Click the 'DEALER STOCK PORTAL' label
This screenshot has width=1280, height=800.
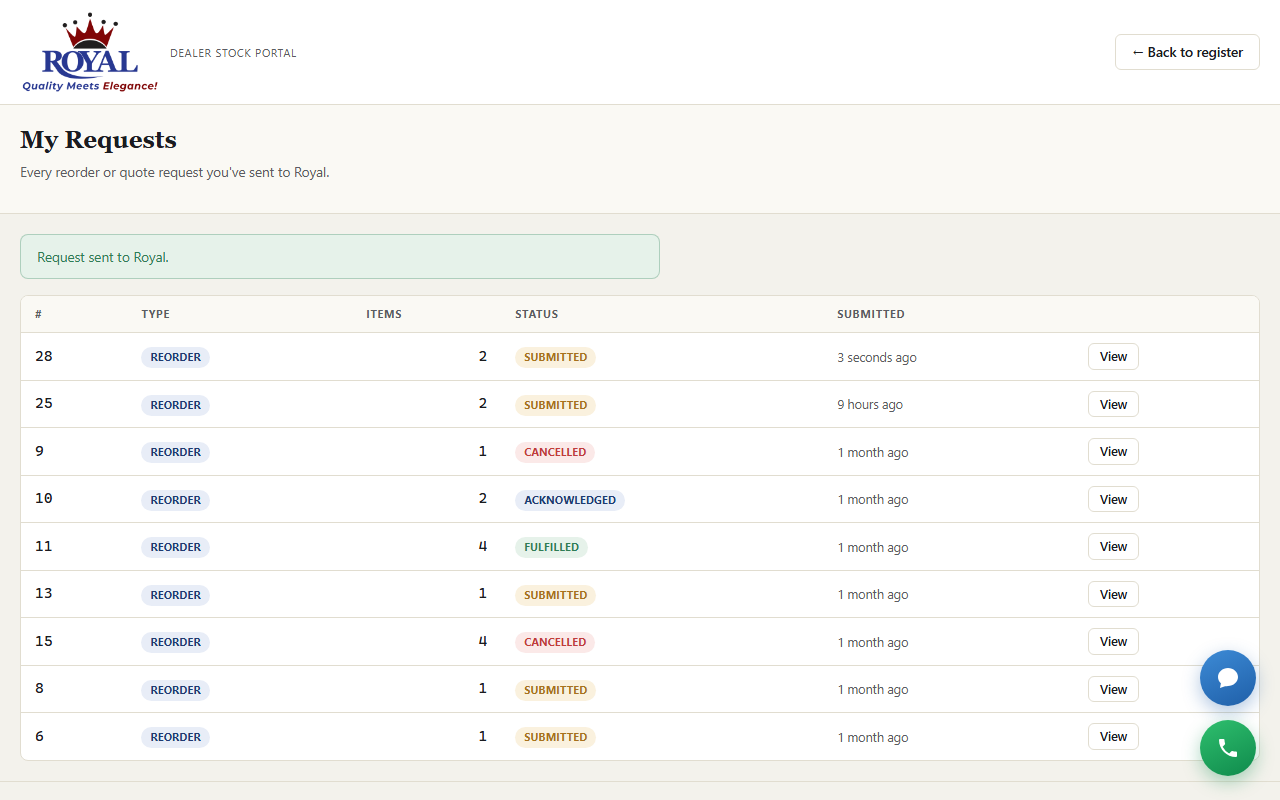click(x=233, y=53)
